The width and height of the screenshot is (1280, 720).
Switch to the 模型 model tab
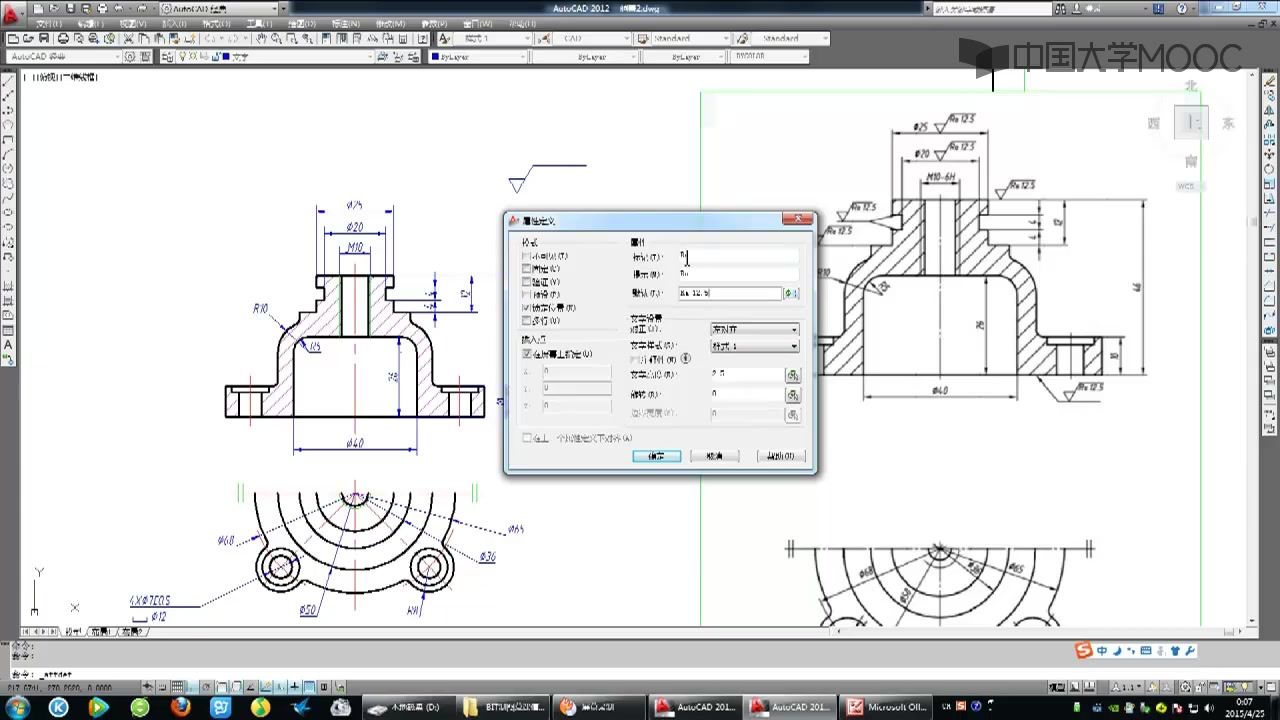pyautogui.click(x=73, y=632)
